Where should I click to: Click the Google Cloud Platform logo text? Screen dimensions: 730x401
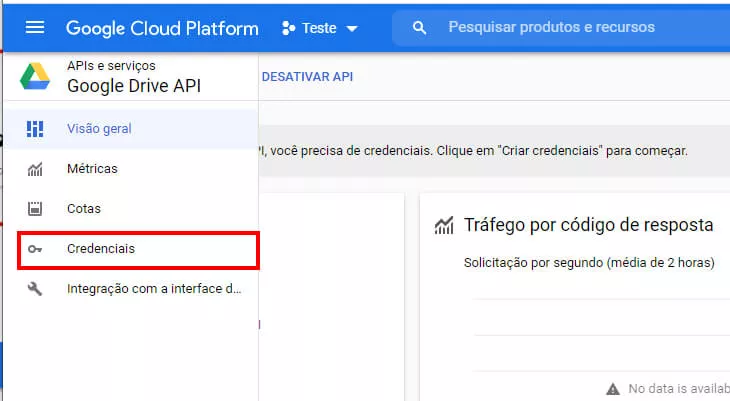pyautogui.click(x=162, y=28)
